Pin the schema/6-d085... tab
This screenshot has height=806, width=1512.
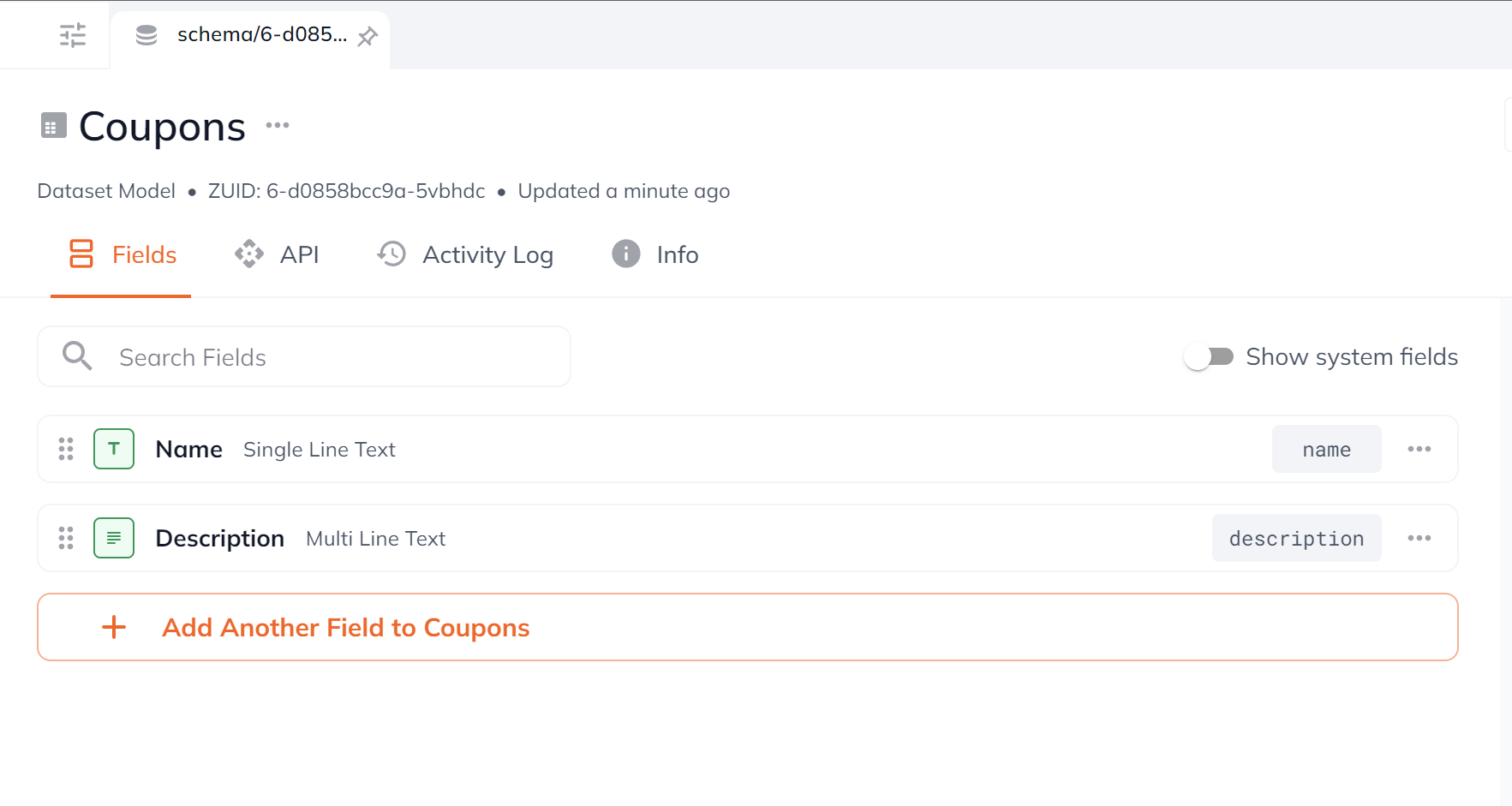(x=368, y=36)
